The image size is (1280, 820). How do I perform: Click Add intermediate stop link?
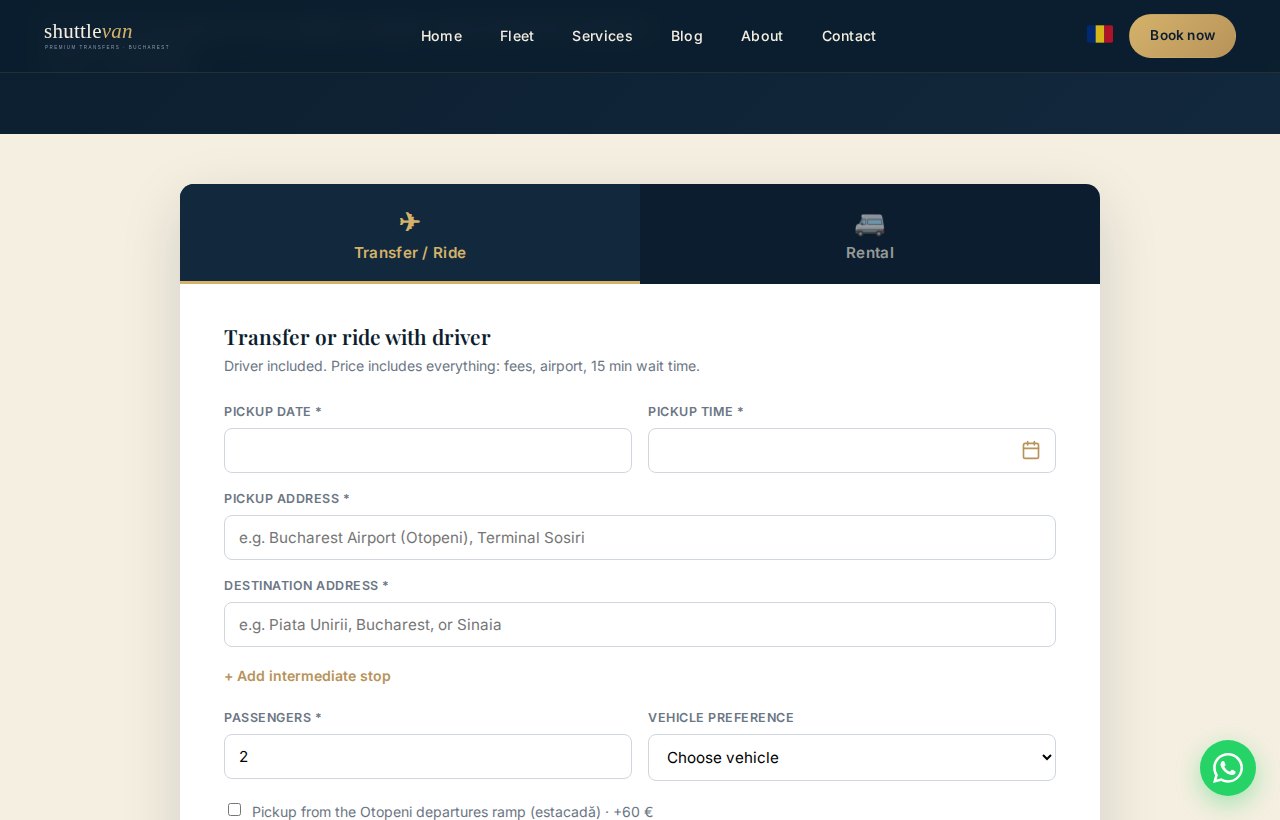point(307,676)
